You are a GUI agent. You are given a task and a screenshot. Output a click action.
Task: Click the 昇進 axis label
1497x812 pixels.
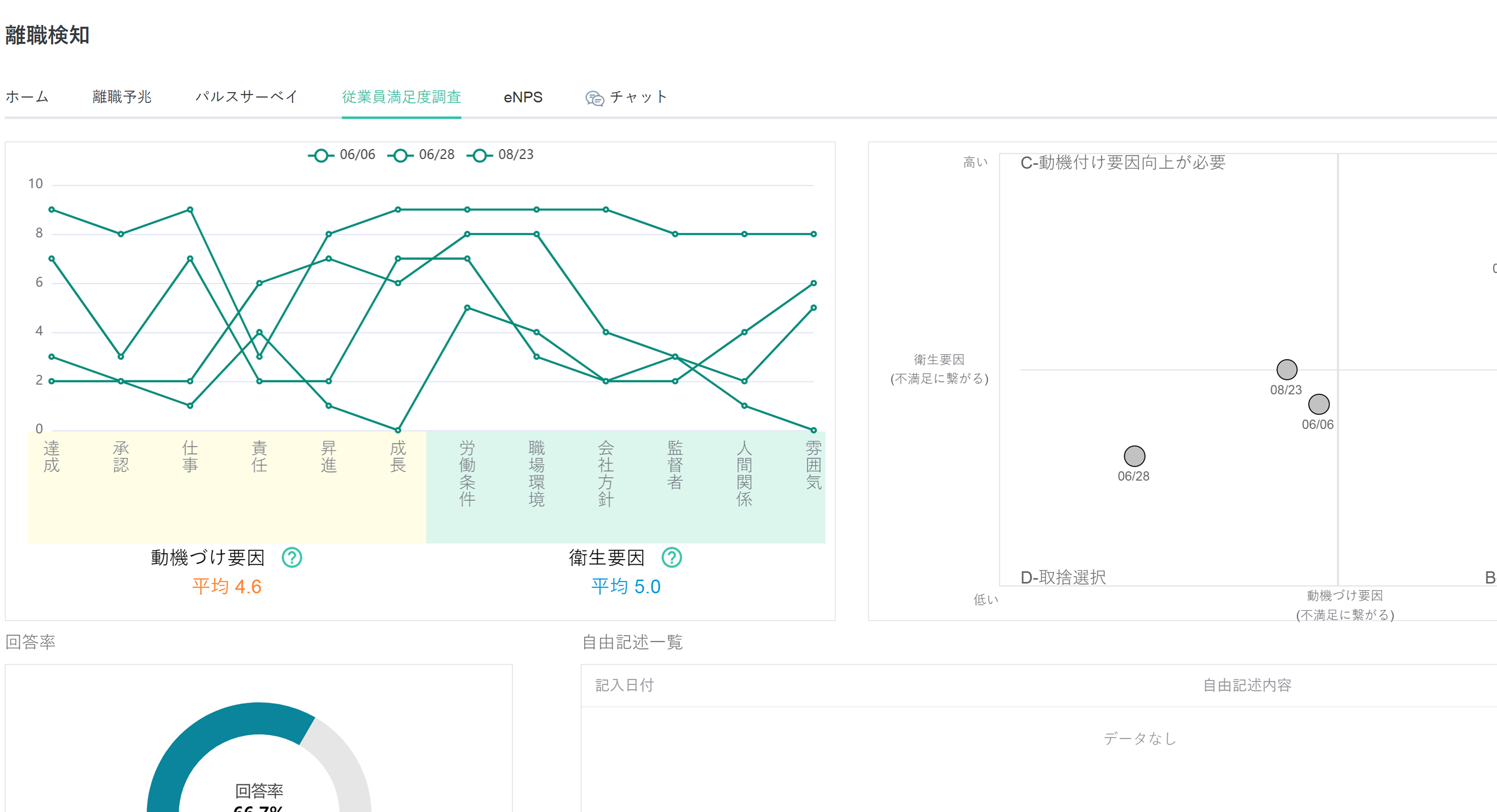[328, 456]
